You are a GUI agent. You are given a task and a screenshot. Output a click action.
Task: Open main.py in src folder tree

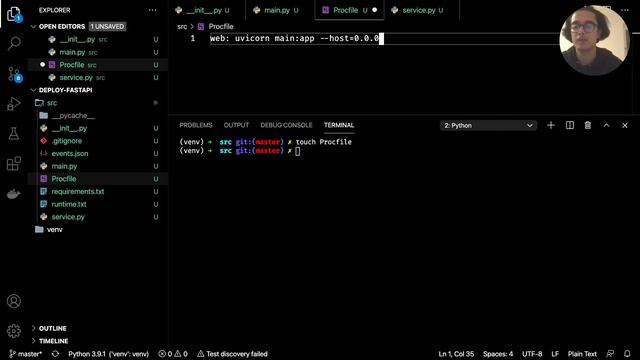(x=98, y=166)
